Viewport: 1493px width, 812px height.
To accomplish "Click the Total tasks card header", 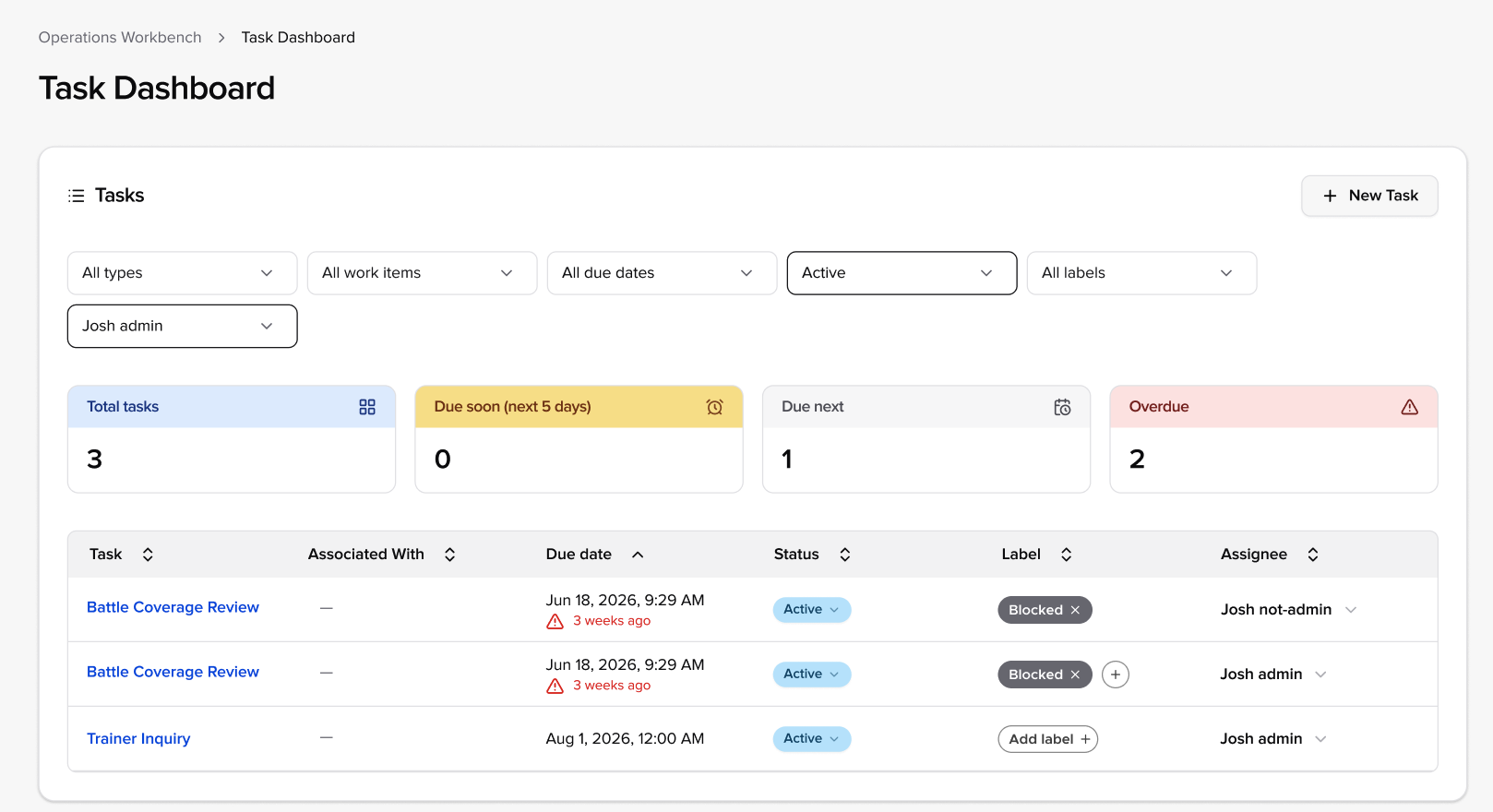I will tap(232, 407).
